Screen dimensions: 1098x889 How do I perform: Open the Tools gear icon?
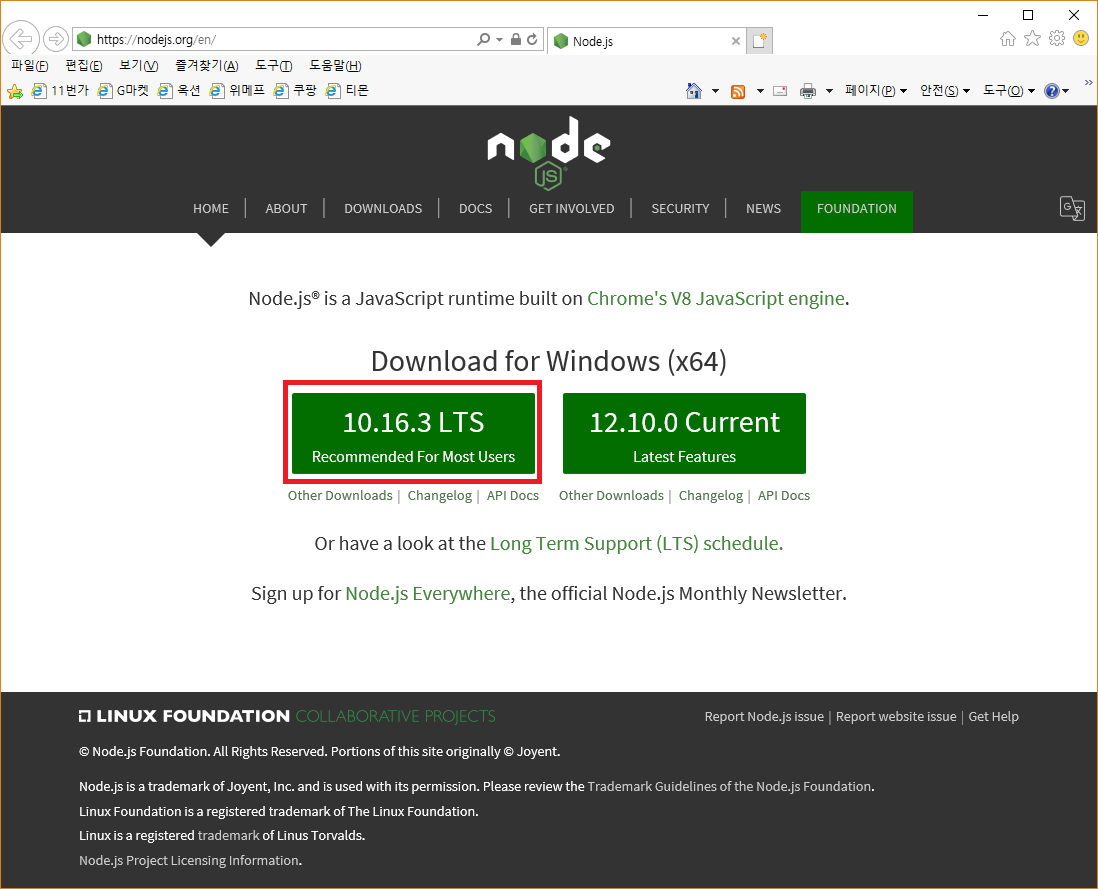[1057, 38]
